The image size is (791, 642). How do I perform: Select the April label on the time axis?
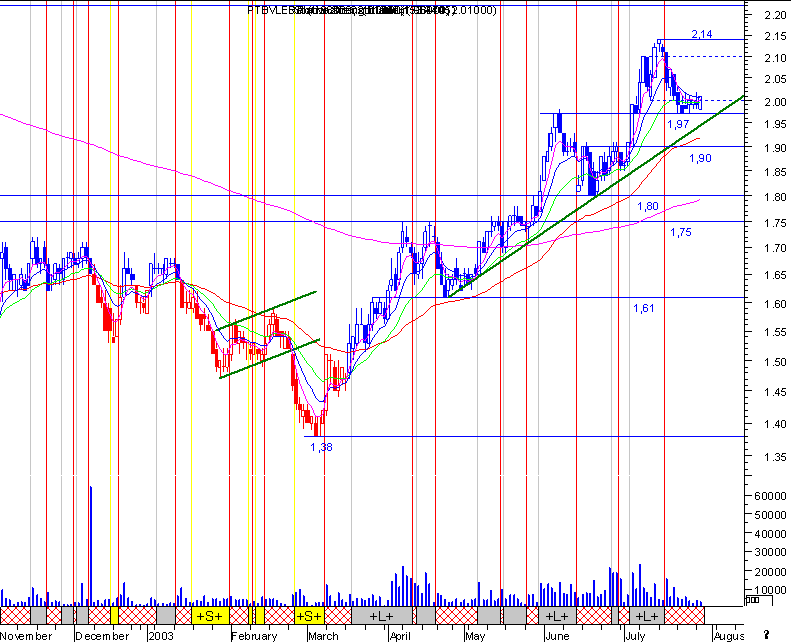tap(400, 636)
